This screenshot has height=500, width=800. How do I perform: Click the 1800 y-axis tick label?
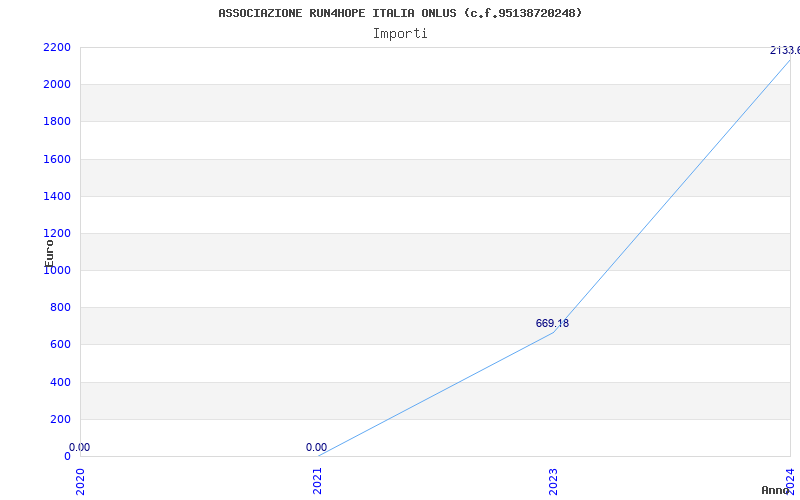click(x=57, y=122)
